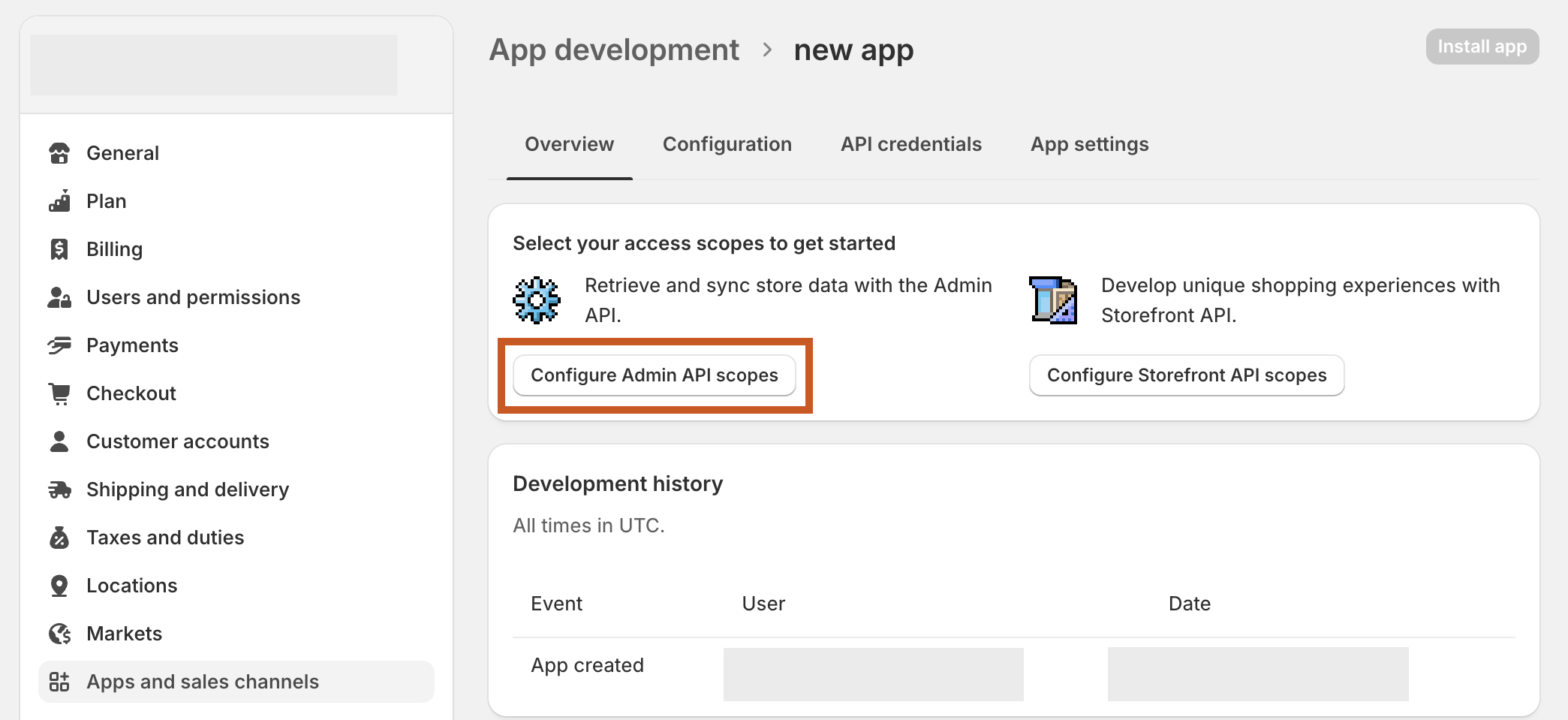Click 'Select your access scopes to get started' heading
Viewport: 1568px width, 720px height.
pyautogui.click(x=704, y=243)
